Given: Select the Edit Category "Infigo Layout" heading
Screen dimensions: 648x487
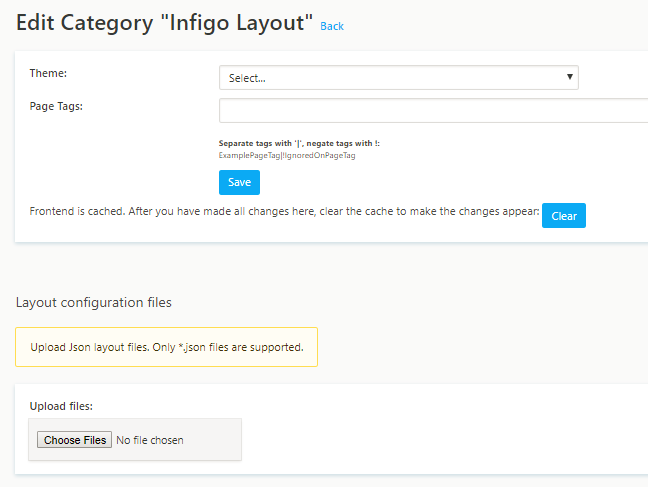Looking at the screenshot, I should click(164, 23).
